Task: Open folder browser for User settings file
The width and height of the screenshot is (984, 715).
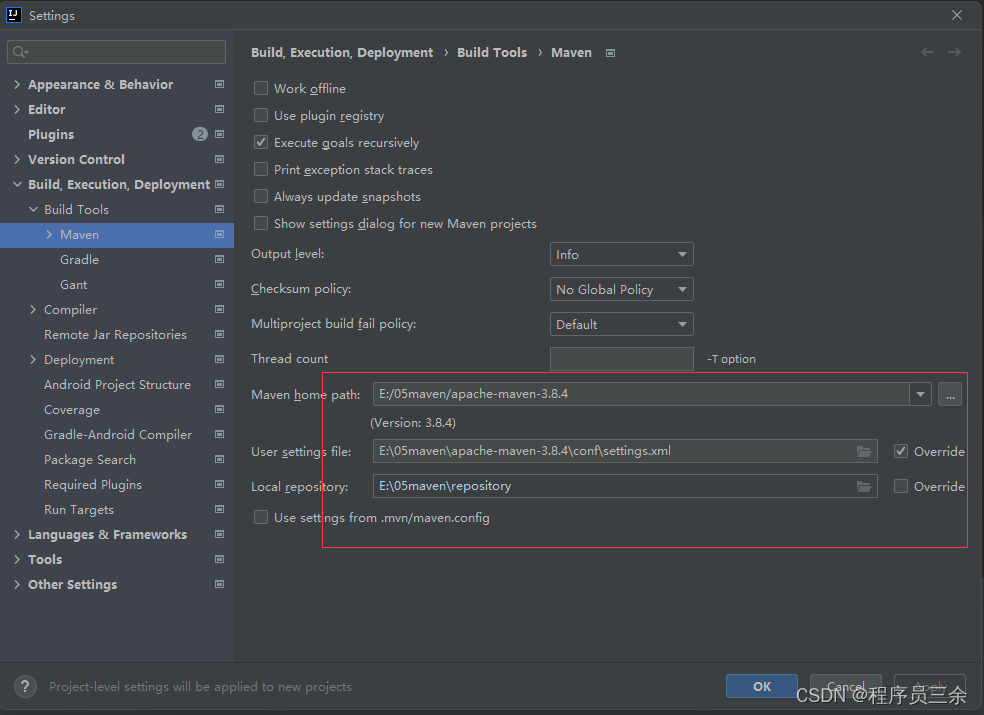Action: [x=864, y=451]
